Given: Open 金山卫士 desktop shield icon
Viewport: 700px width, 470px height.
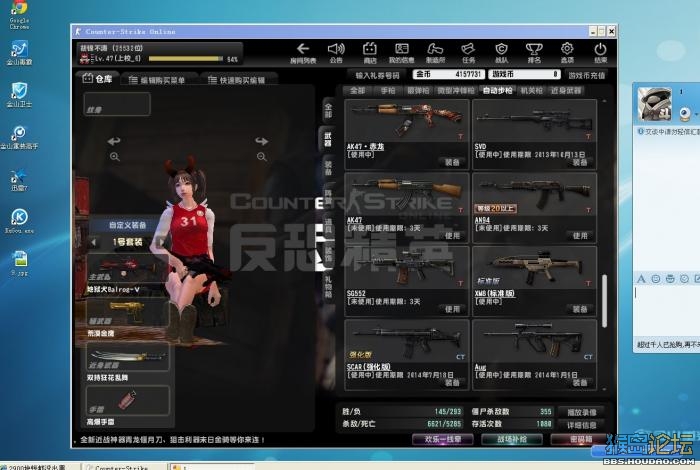Looking at the screenshot, I should point(19,95).
